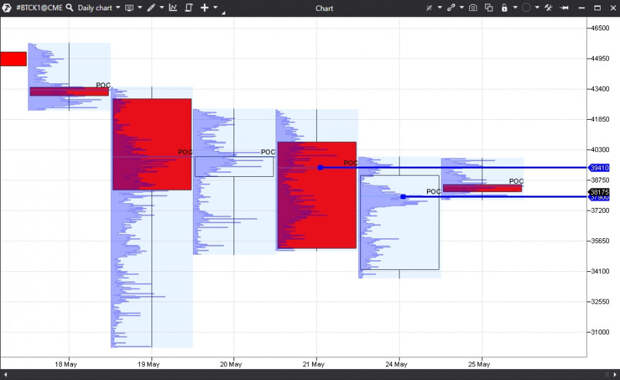The height and width of the screenshot is (380, 620).
Task: Open the indicators icon
Action: (173, 8)
